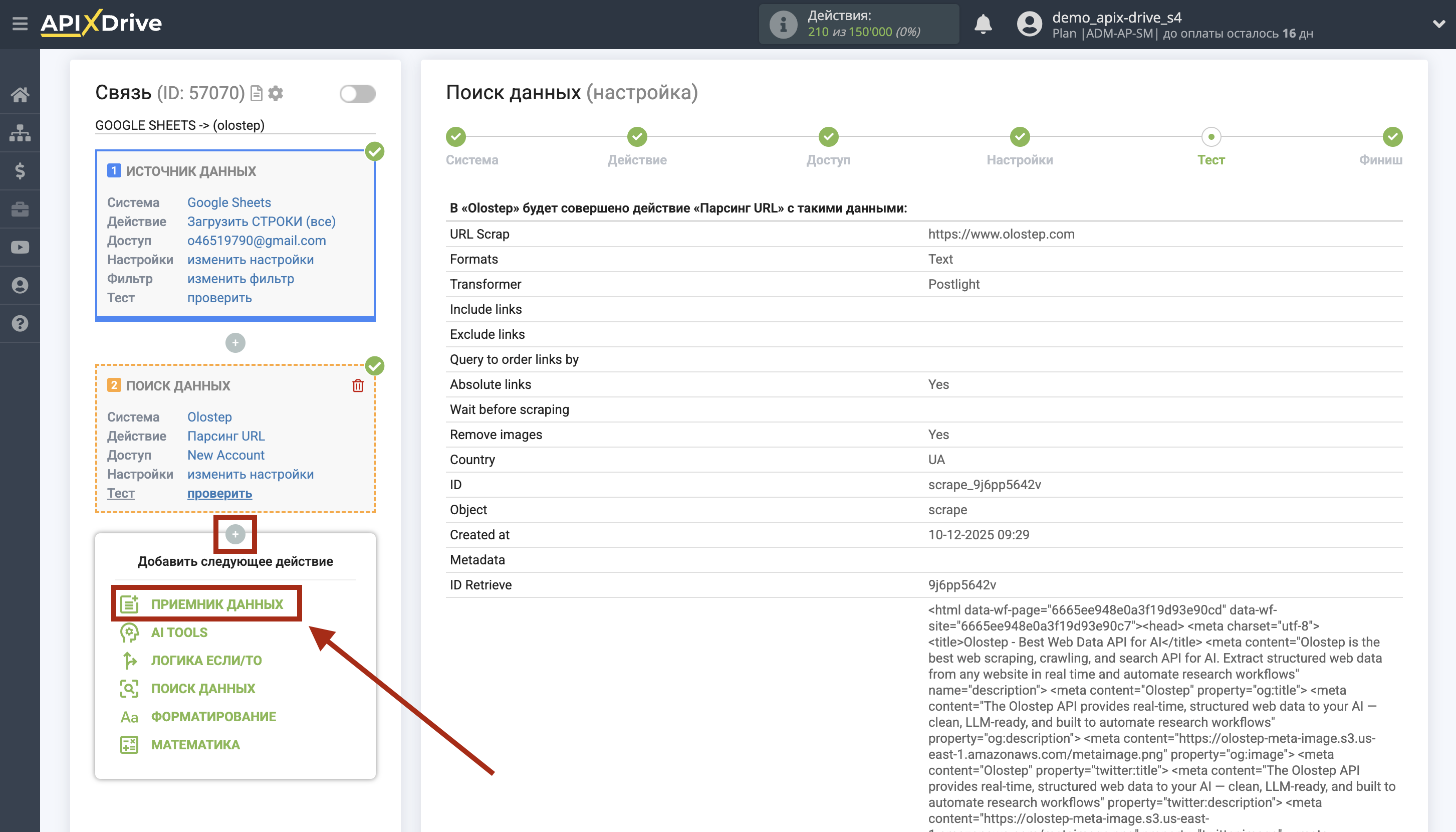Select the ФОРМАТИРОВАНИЕ action icon
The image size is (1456, 832).
[129, 716]
